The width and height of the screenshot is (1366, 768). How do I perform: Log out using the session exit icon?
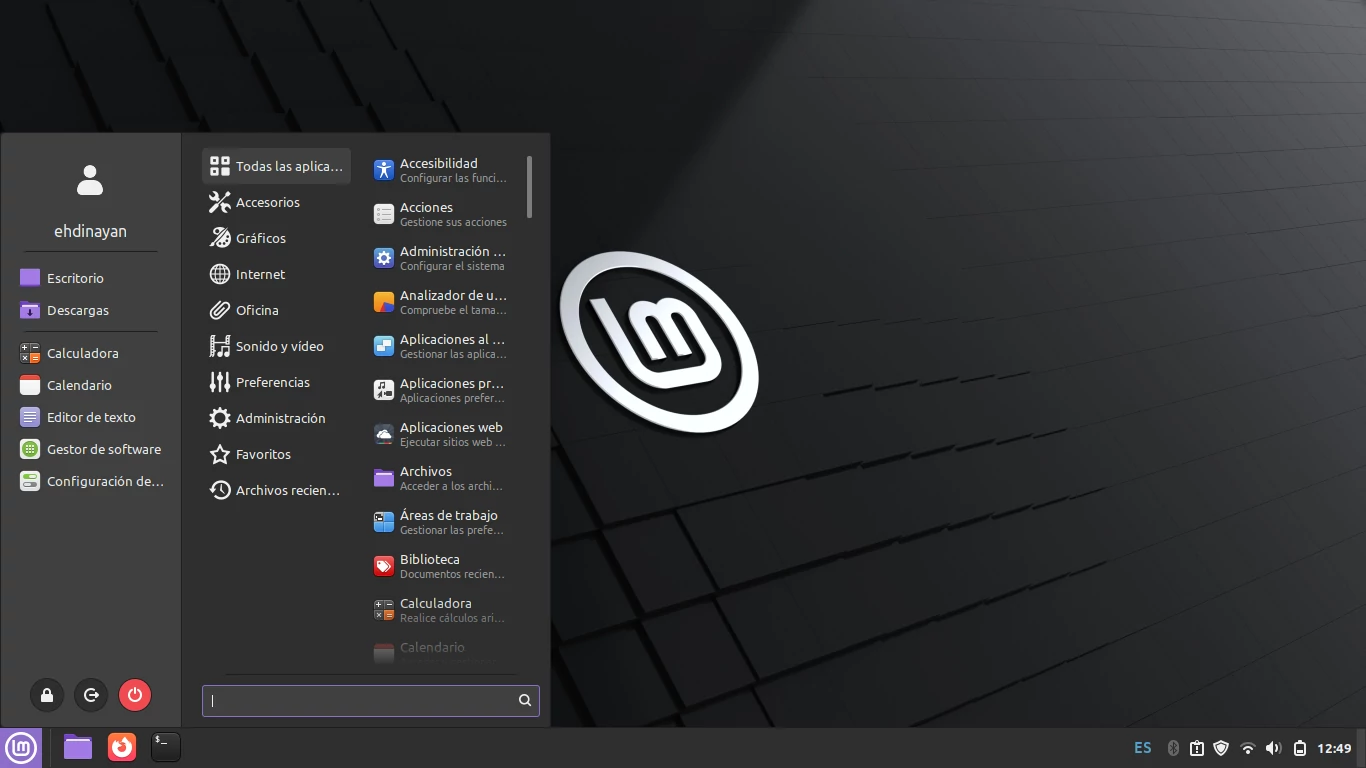(x=90, y=695)
